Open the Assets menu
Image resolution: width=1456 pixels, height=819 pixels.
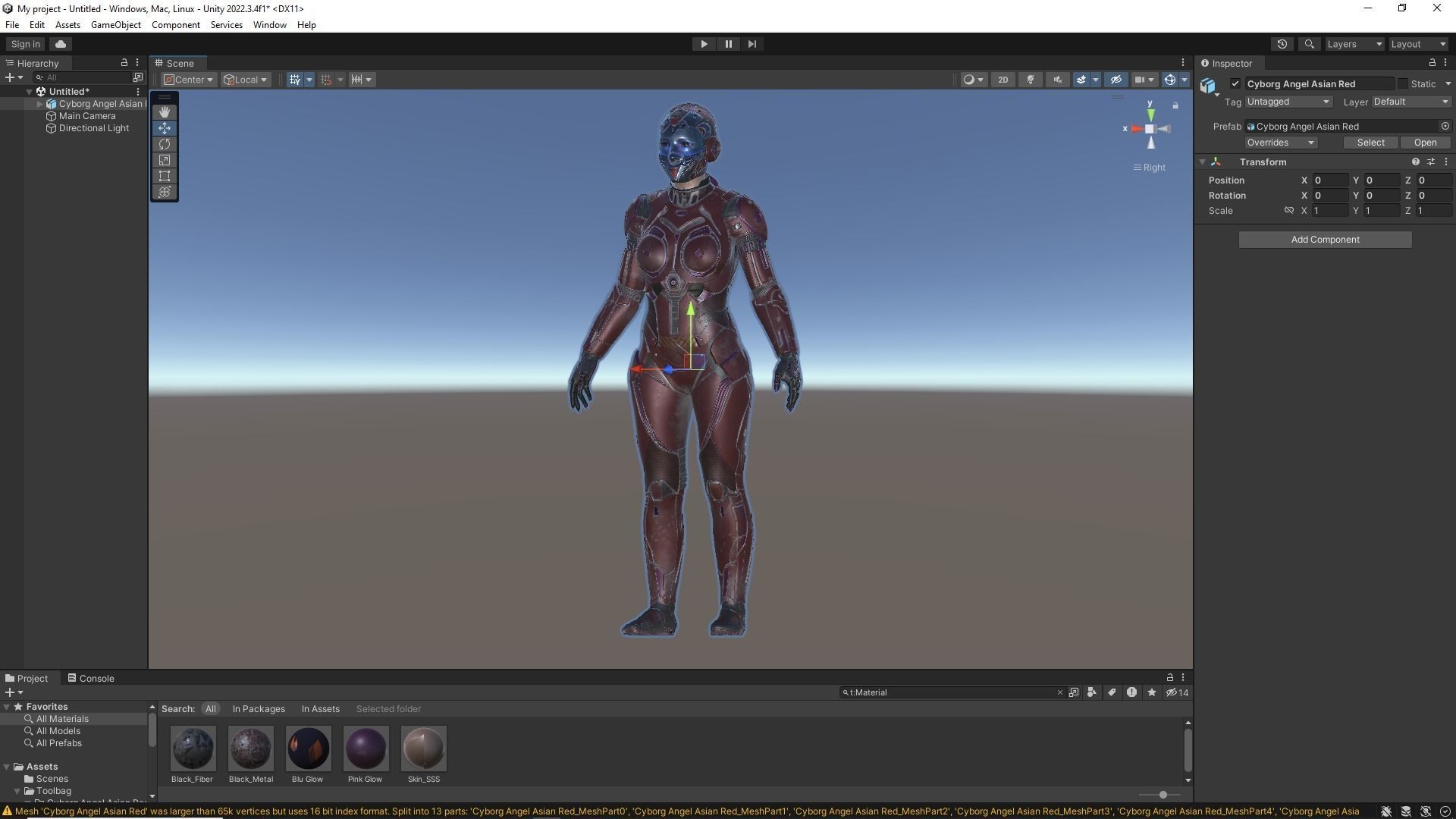(67, 25)
